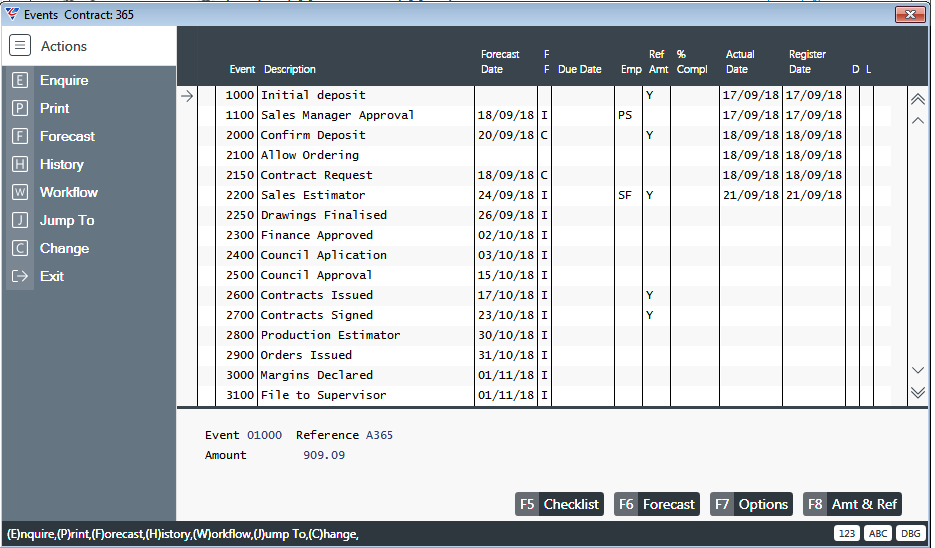Click the Exit arrow icon
The height and width of the screenshot is (548, 935).
click(x=20, y=276)
